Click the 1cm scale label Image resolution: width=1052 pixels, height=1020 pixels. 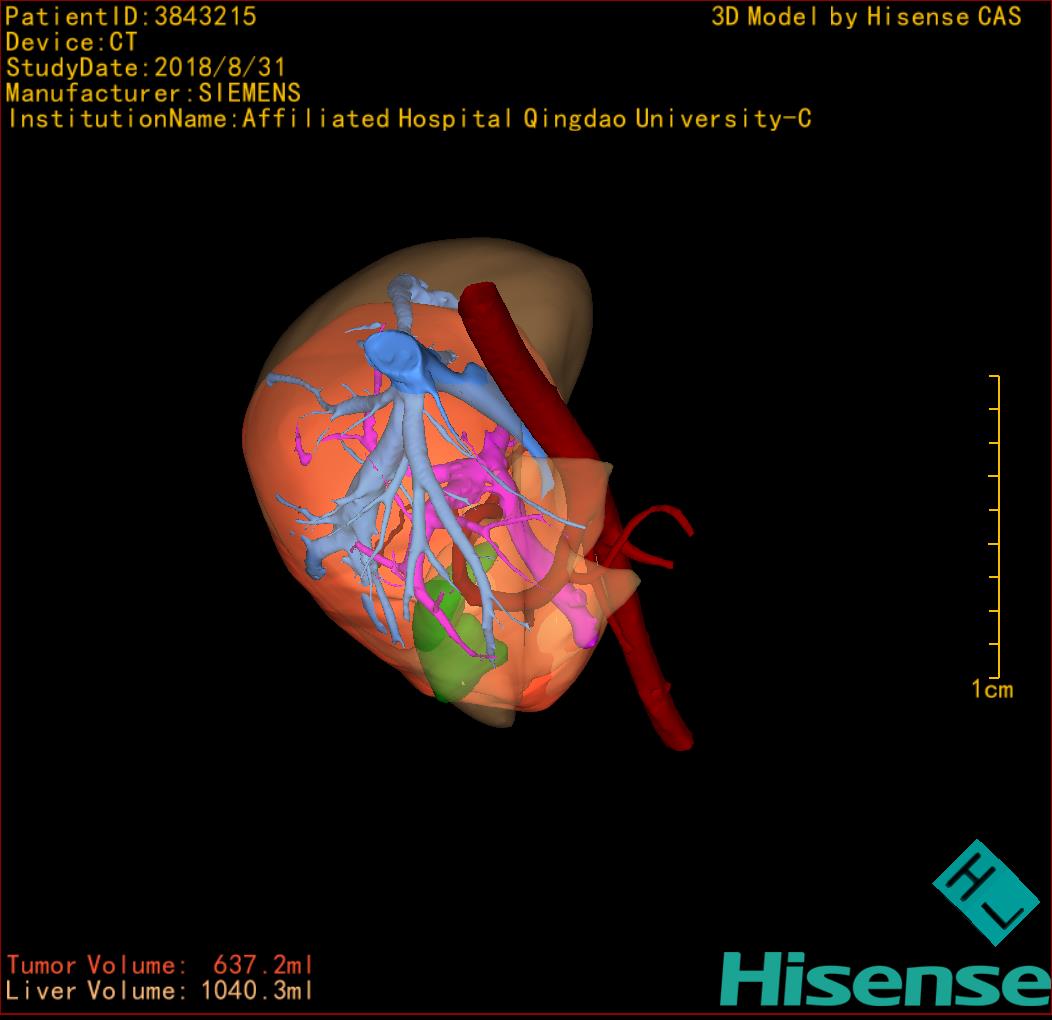992,689
